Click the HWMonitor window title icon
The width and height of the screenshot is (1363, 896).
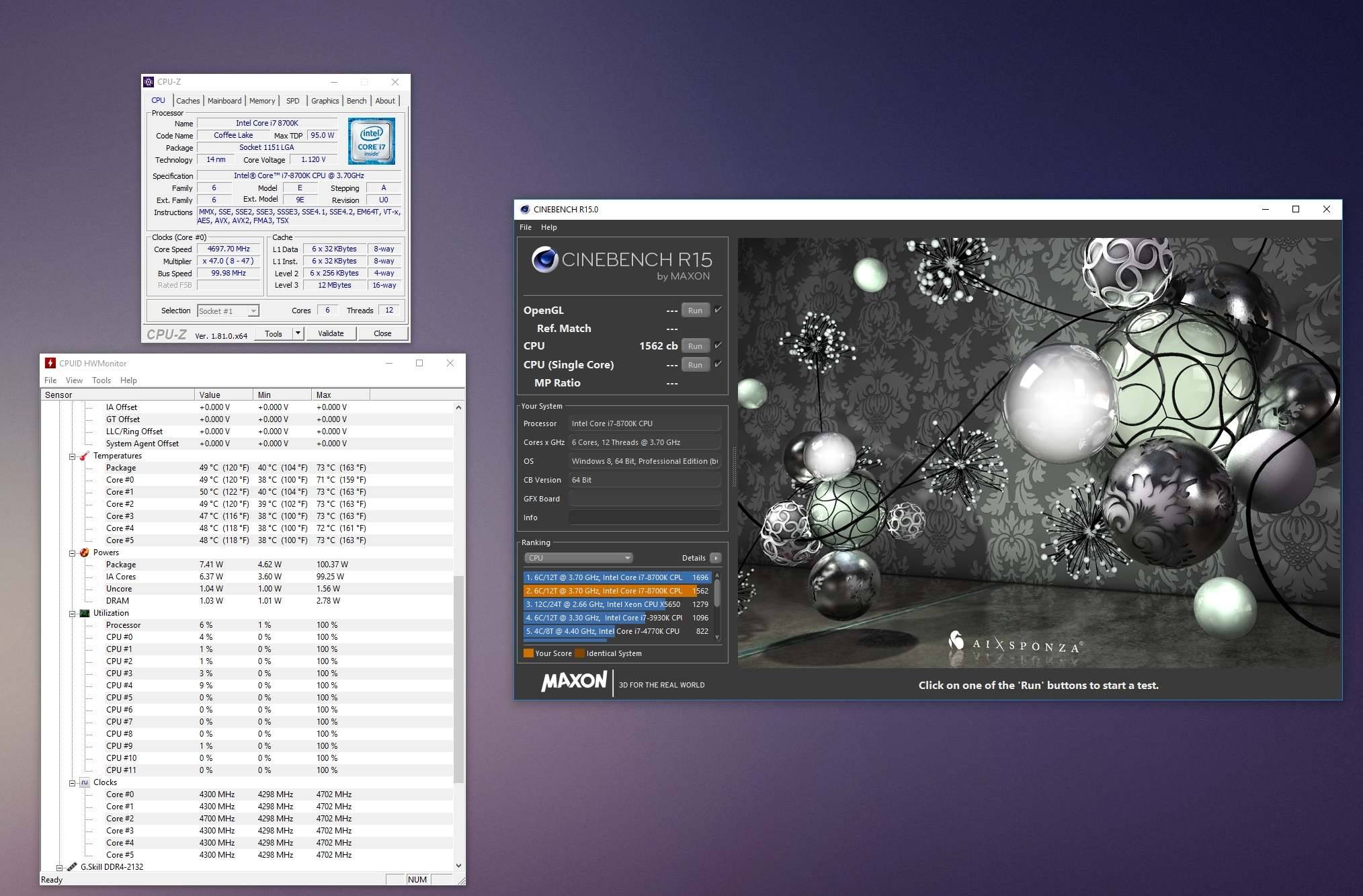[x=50, y=363]
